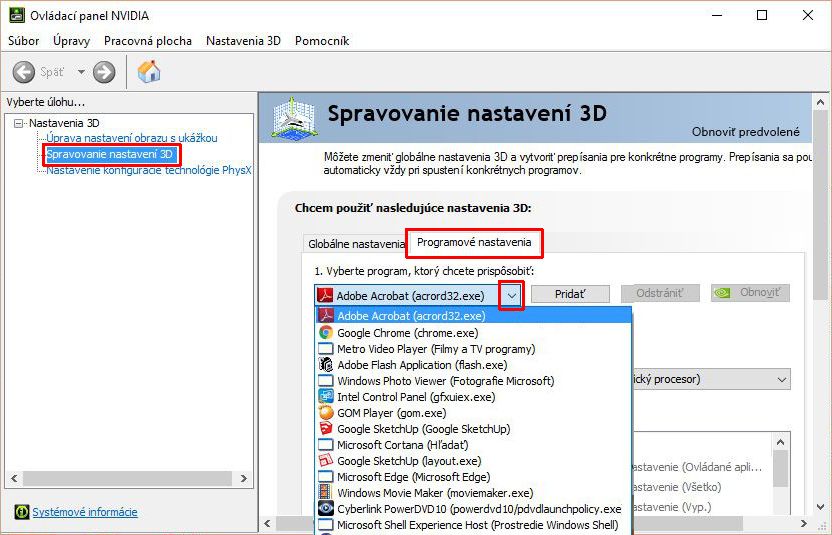
Task: Select Google Chrome (chrome.exe) entry
Action: point(474,333)
